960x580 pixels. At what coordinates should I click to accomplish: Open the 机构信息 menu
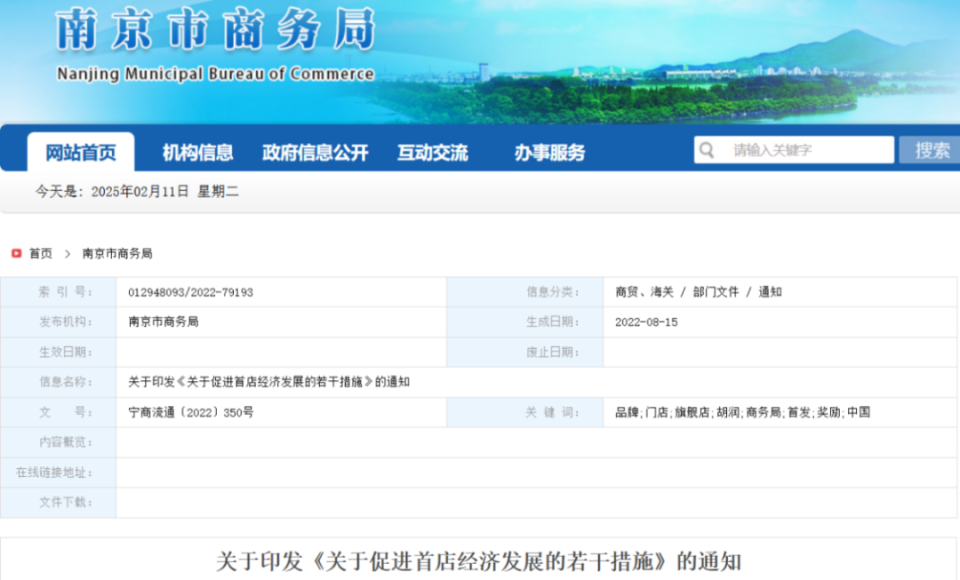(x=198, y=153)
